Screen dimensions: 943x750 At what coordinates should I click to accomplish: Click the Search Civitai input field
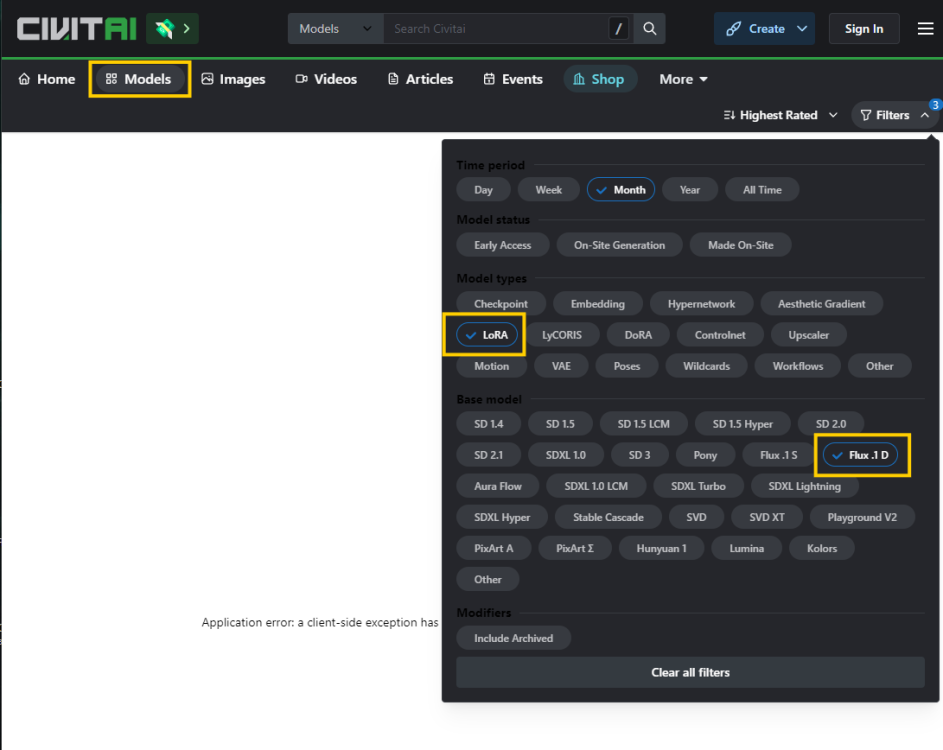click(495, 29)
